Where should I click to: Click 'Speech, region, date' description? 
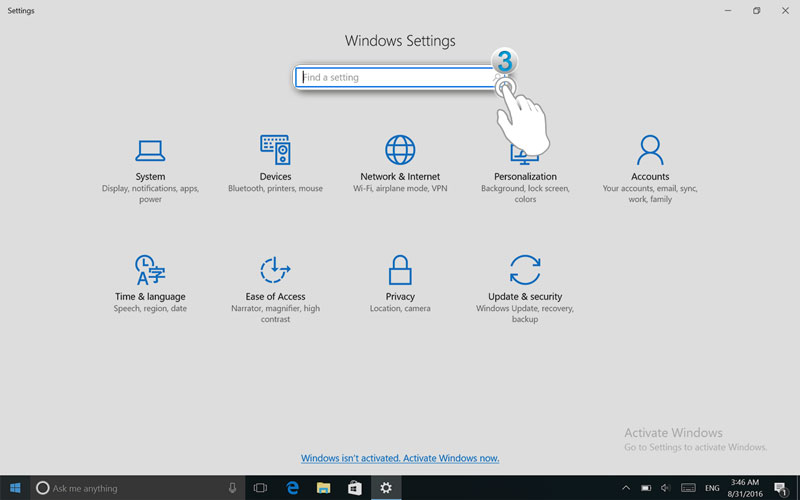coord(150,308)
